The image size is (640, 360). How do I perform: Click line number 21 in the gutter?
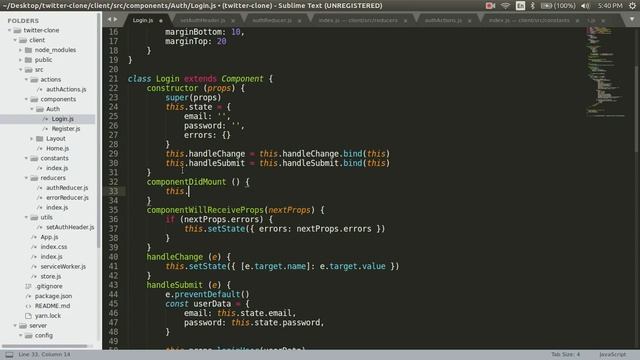[113, 79]
